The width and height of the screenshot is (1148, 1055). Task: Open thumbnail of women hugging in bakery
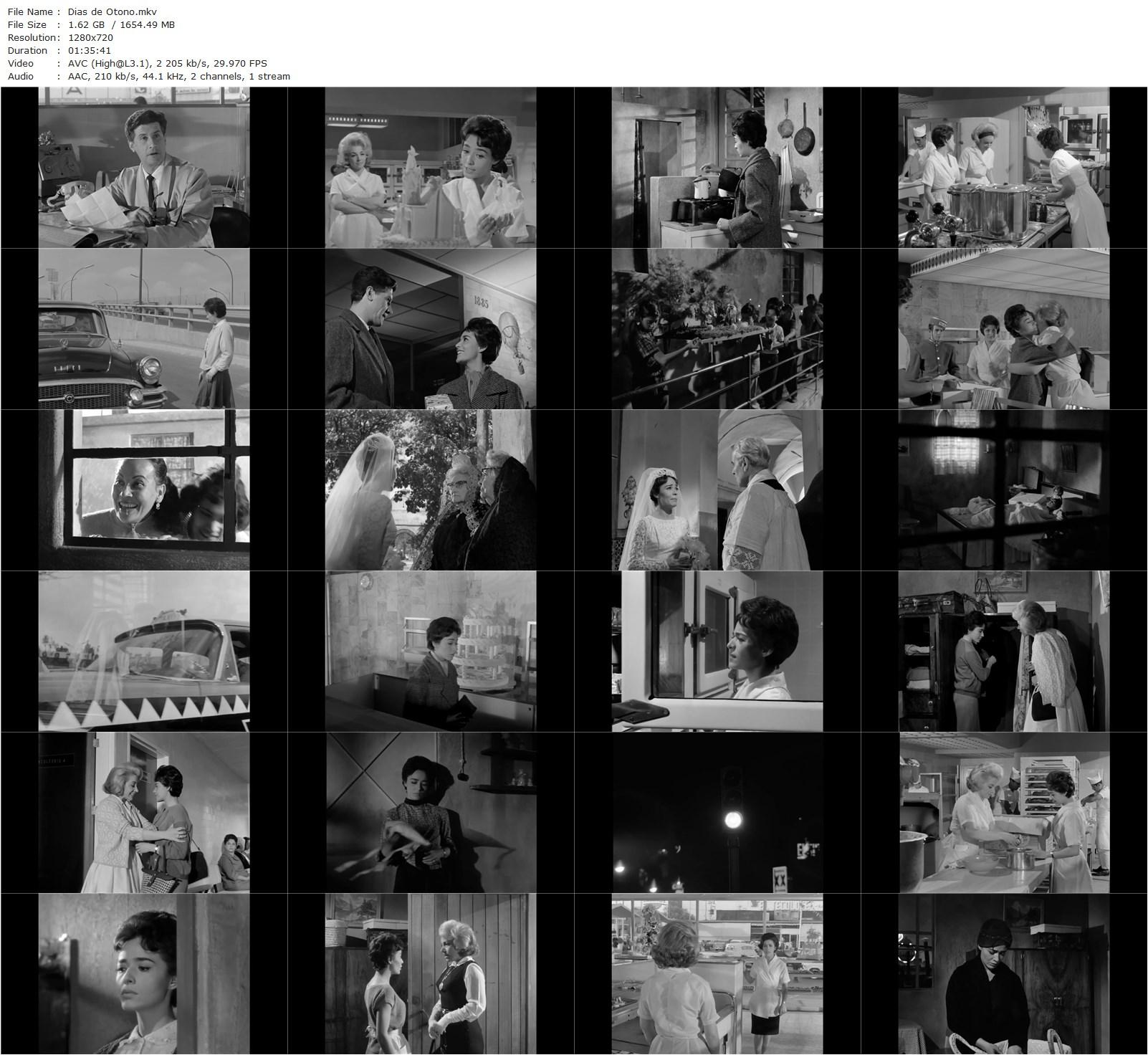pos(1003,329)
